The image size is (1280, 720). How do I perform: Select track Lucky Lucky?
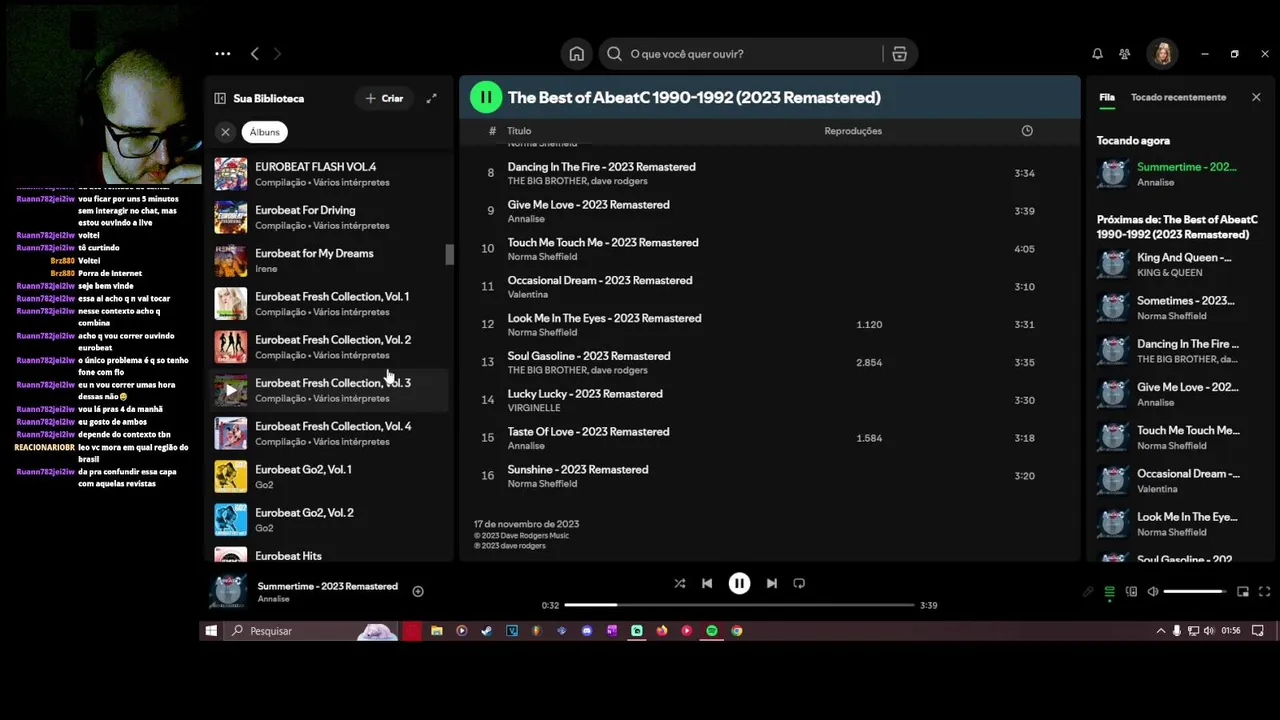point(769,401)
